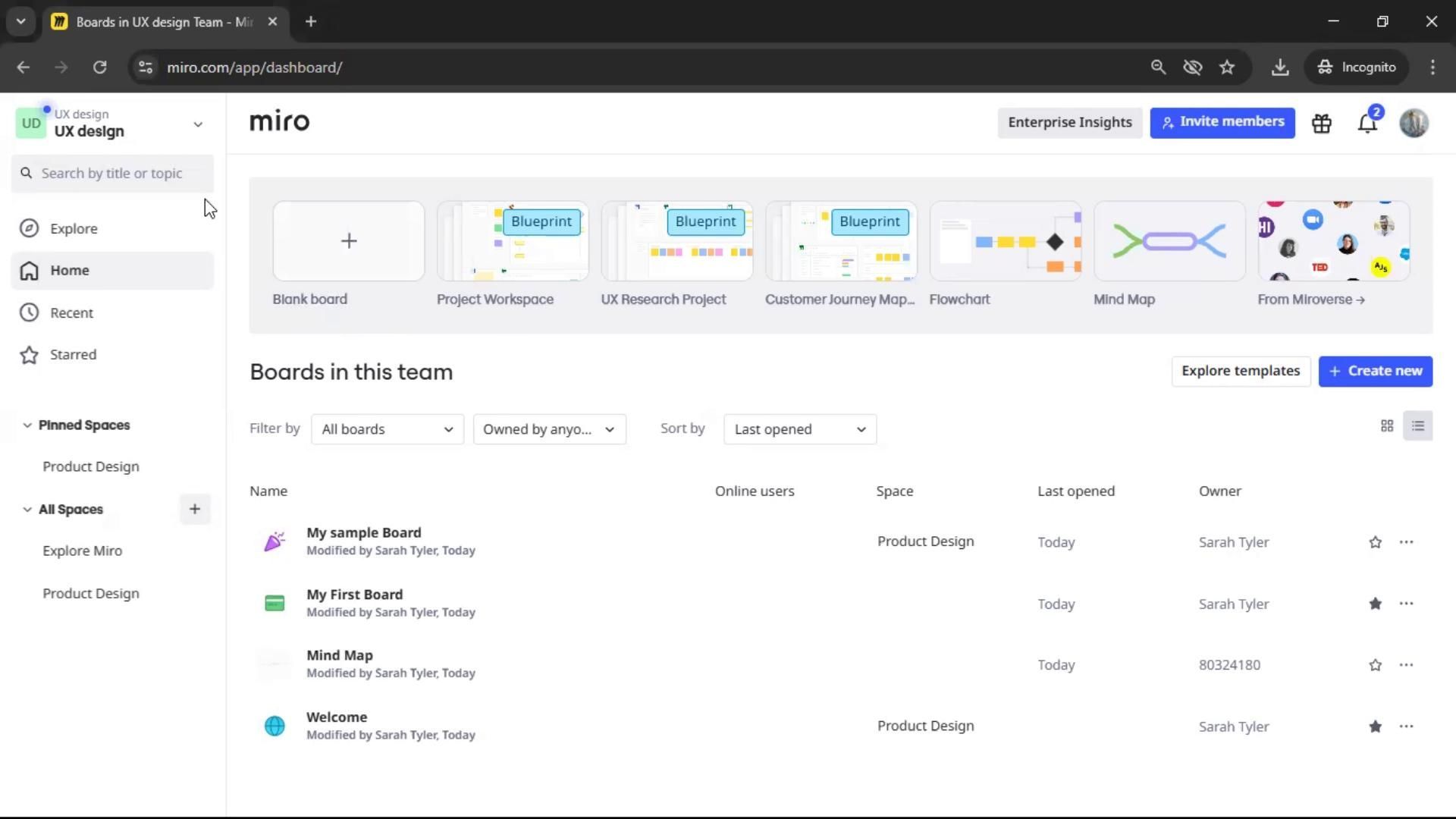Open user profile avatar menu
Viewport: 1456px width, 819px height.
pos(1414,123)
